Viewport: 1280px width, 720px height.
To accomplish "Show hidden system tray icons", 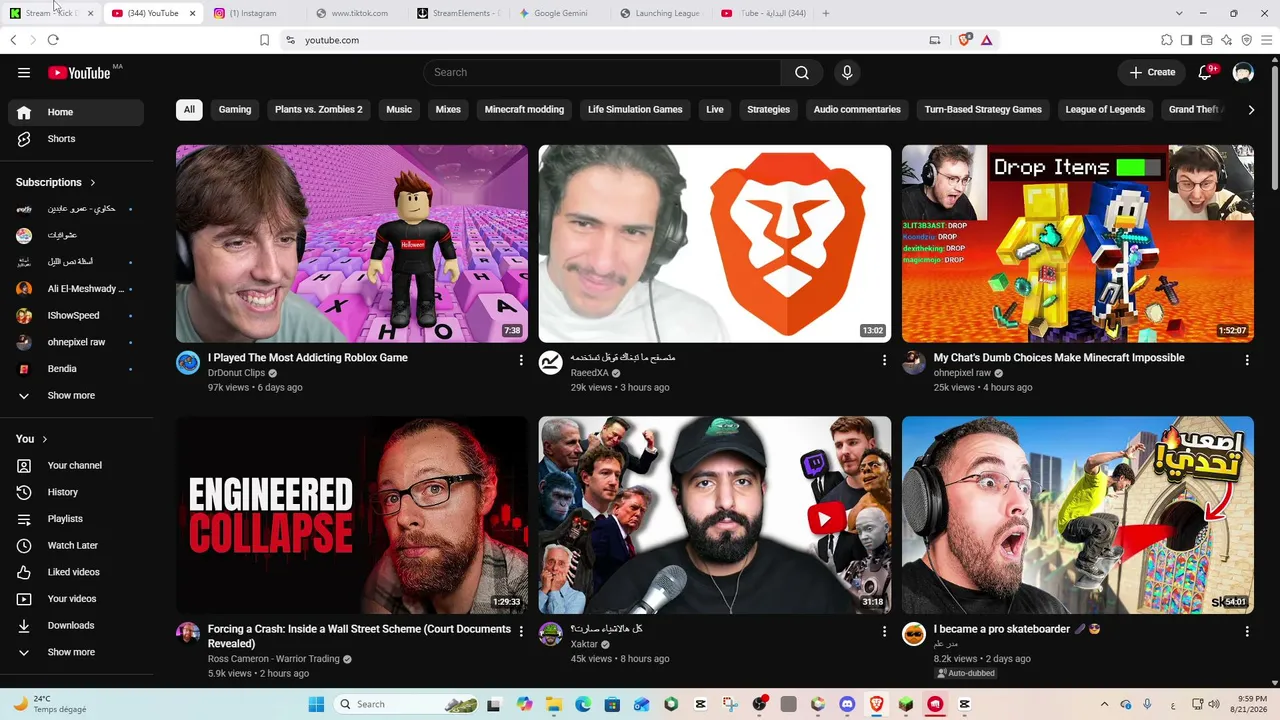I will coord(1104,704).
